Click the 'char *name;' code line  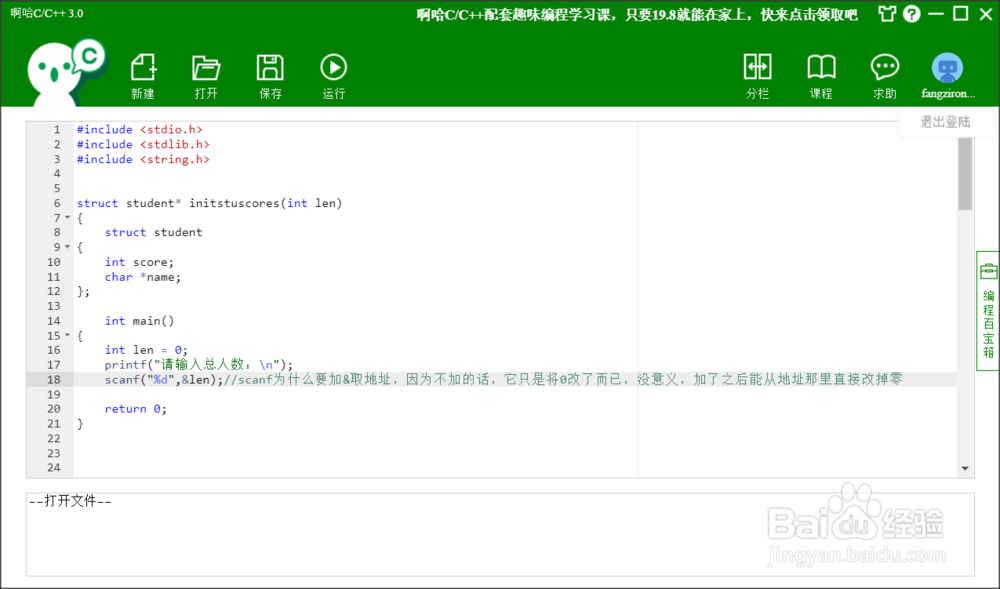143,277
